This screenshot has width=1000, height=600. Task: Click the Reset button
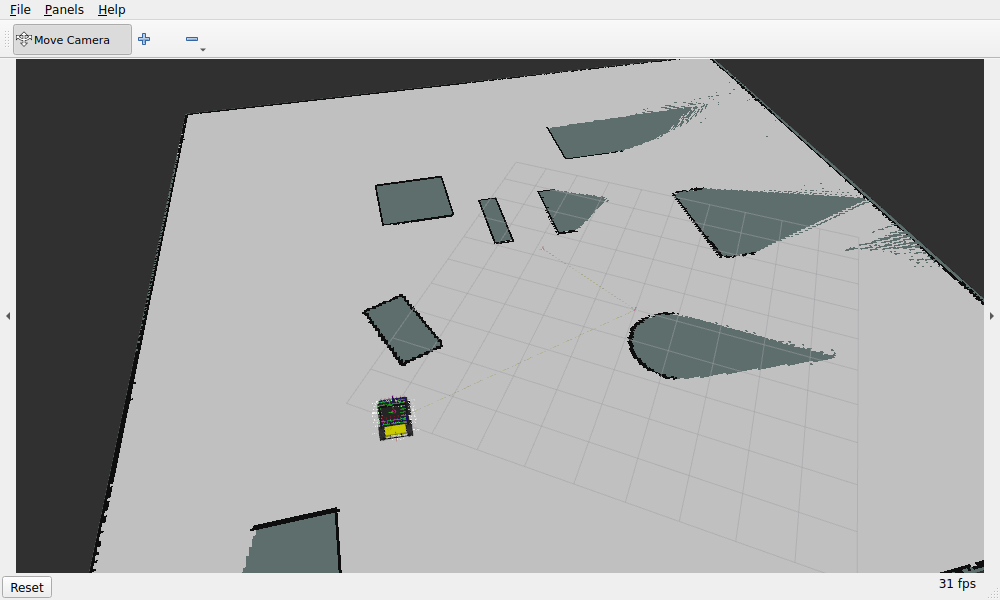pos(27,587)
